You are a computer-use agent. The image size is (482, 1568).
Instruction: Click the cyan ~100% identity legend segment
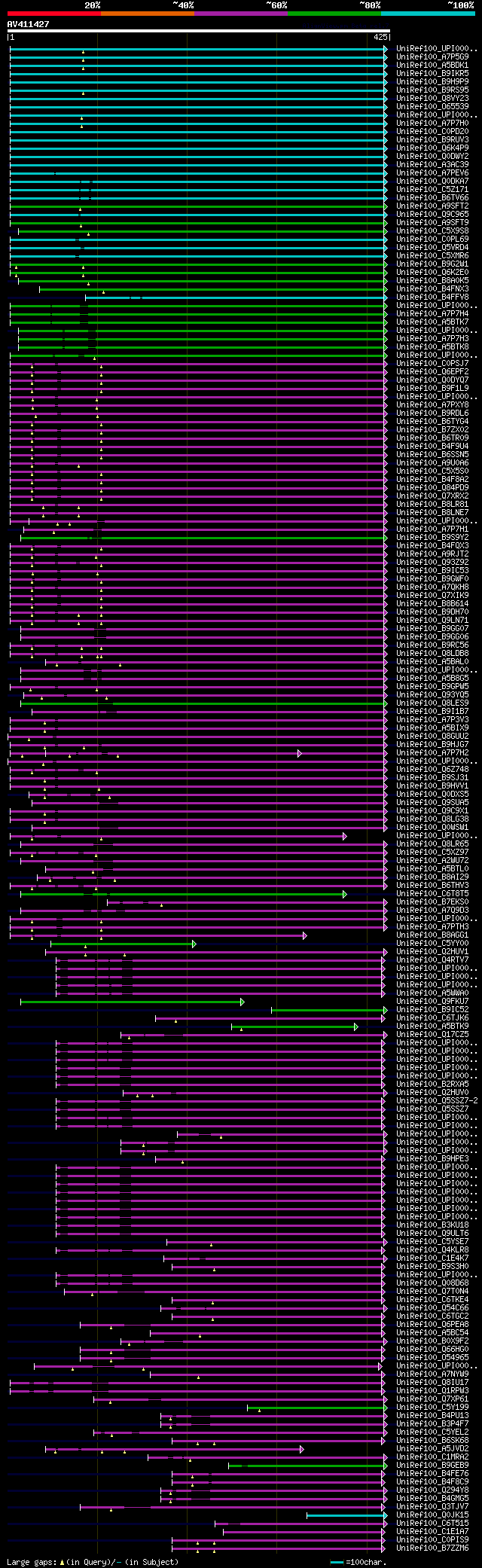pos(428,13)
